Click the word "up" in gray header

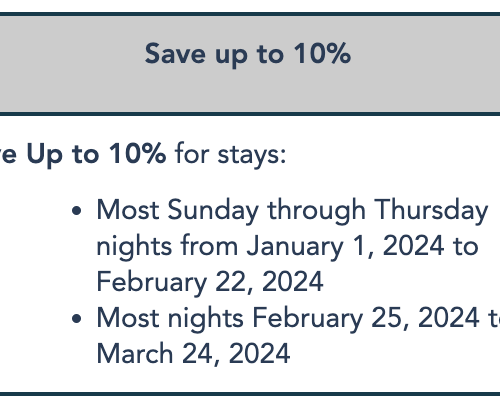(x=231, y=57)
